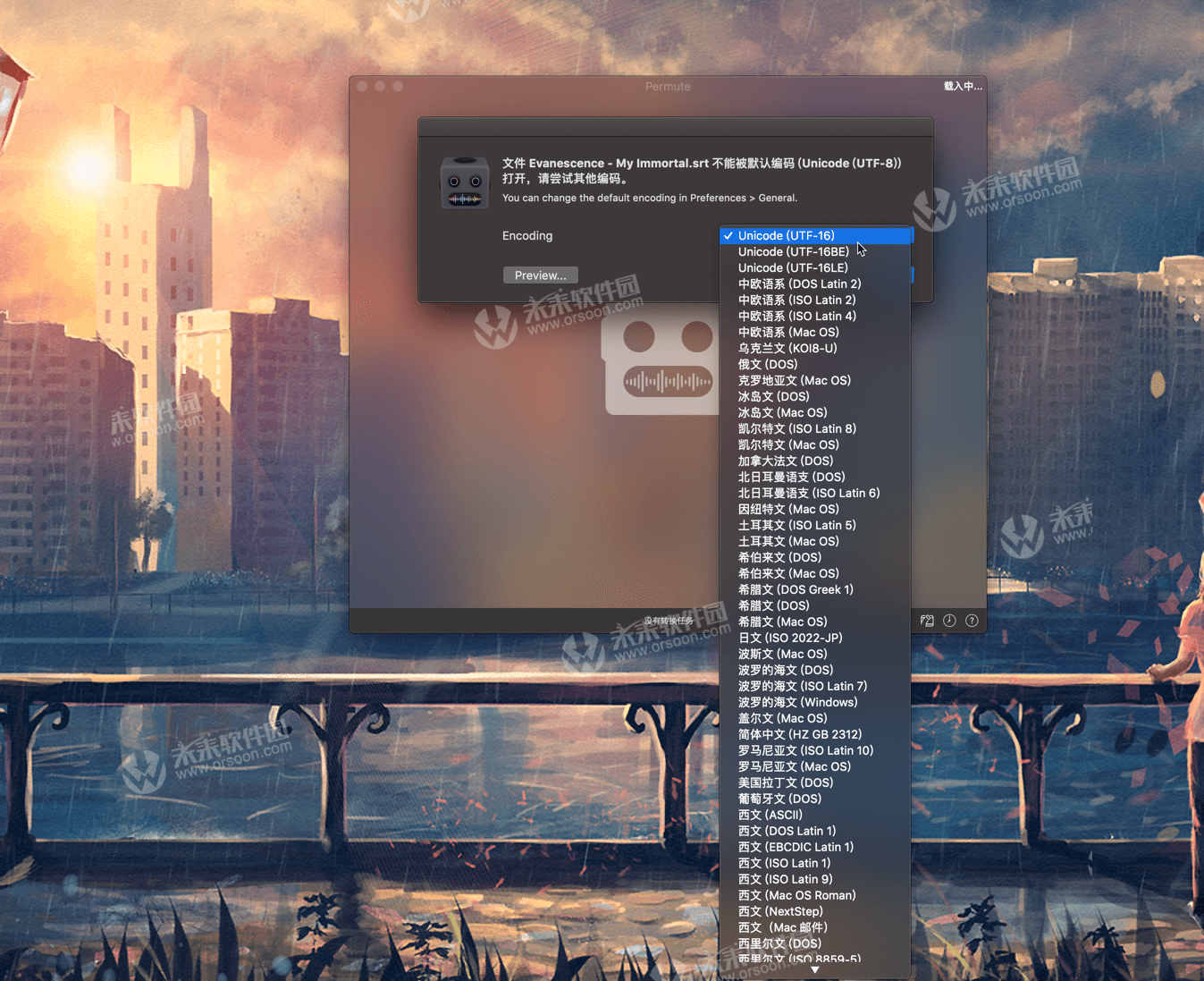Image resolution: width=1204 pixels, height=981 pixels.
Task: Open the Preview... button in encoding dialog
Action: point(540,275)
